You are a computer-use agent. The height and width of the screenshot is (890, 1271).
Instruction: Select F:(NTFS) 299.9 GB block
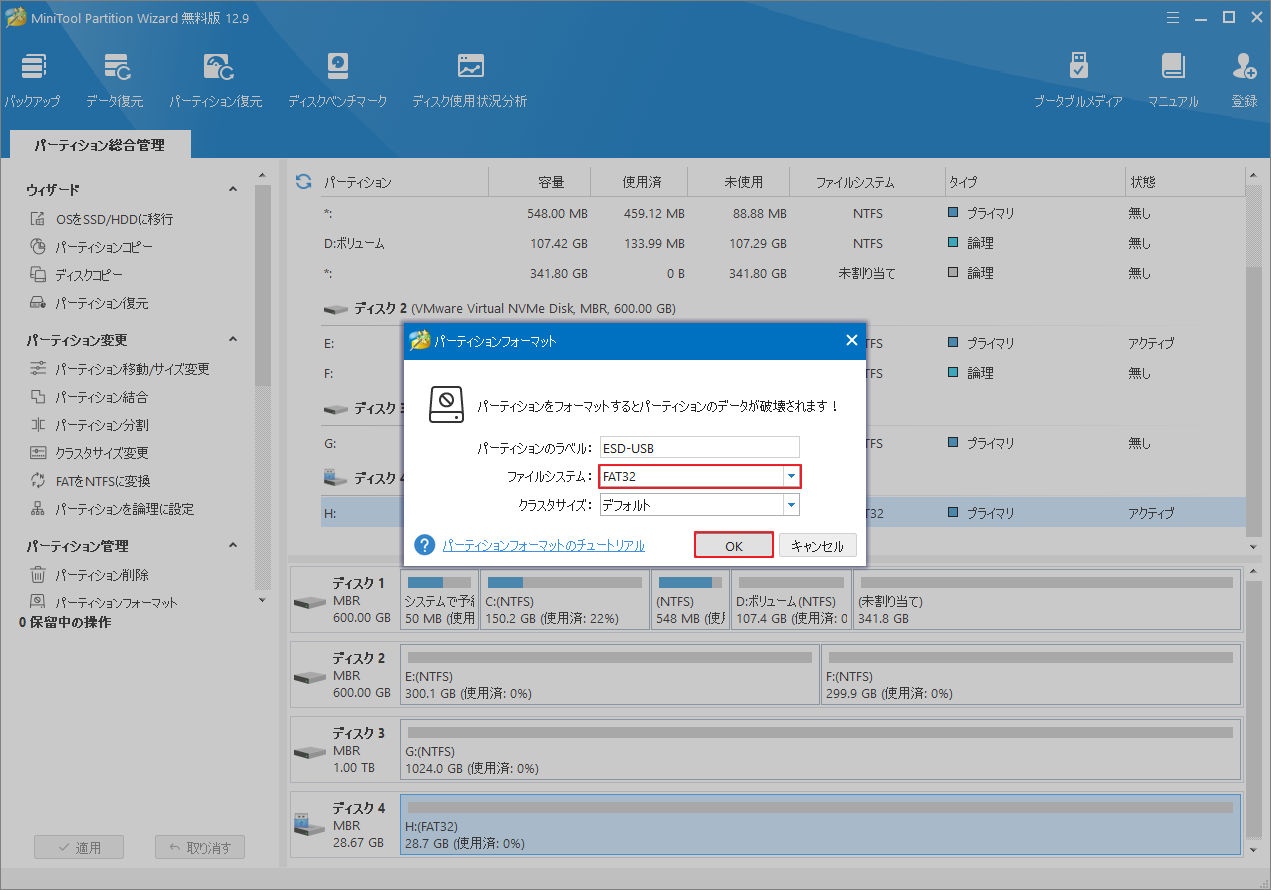[1031, 673]
